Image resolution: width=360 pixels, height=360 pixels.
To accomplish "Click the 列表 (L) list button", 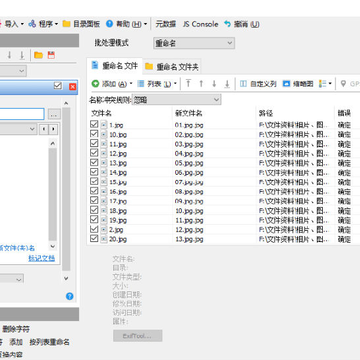I will [154, 84].
